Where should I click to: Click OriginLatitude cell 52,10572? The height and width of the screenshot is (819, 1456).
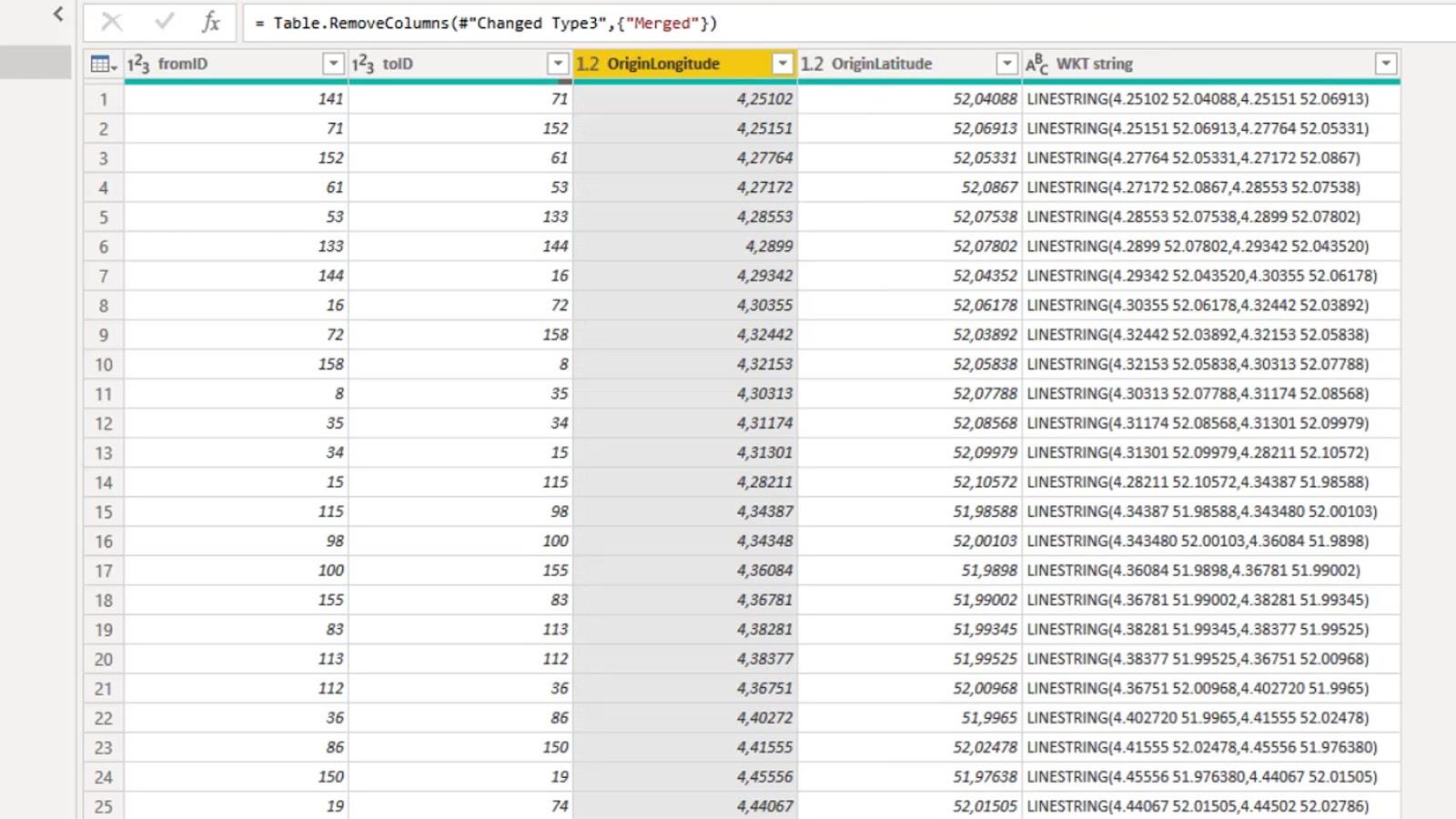909,482
